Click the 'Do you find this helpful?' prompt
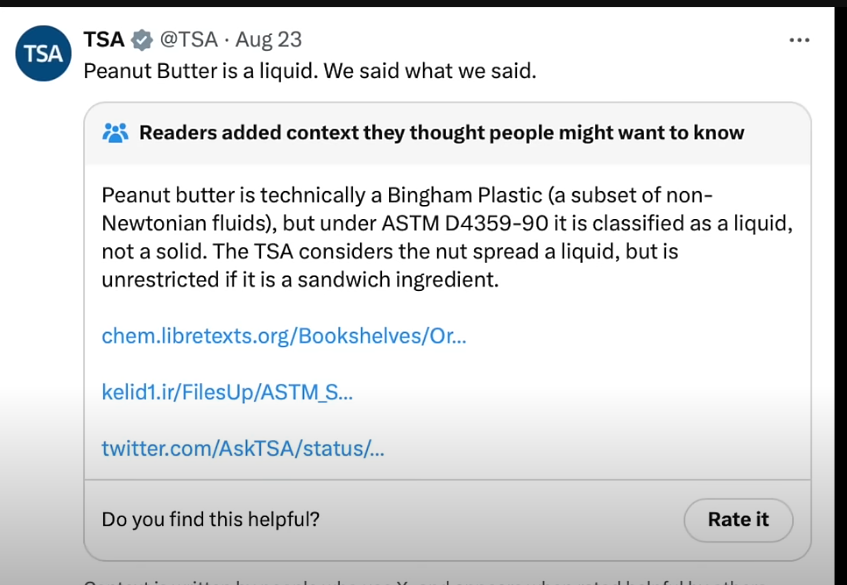 pyautogui.click(x=211, y=520)
